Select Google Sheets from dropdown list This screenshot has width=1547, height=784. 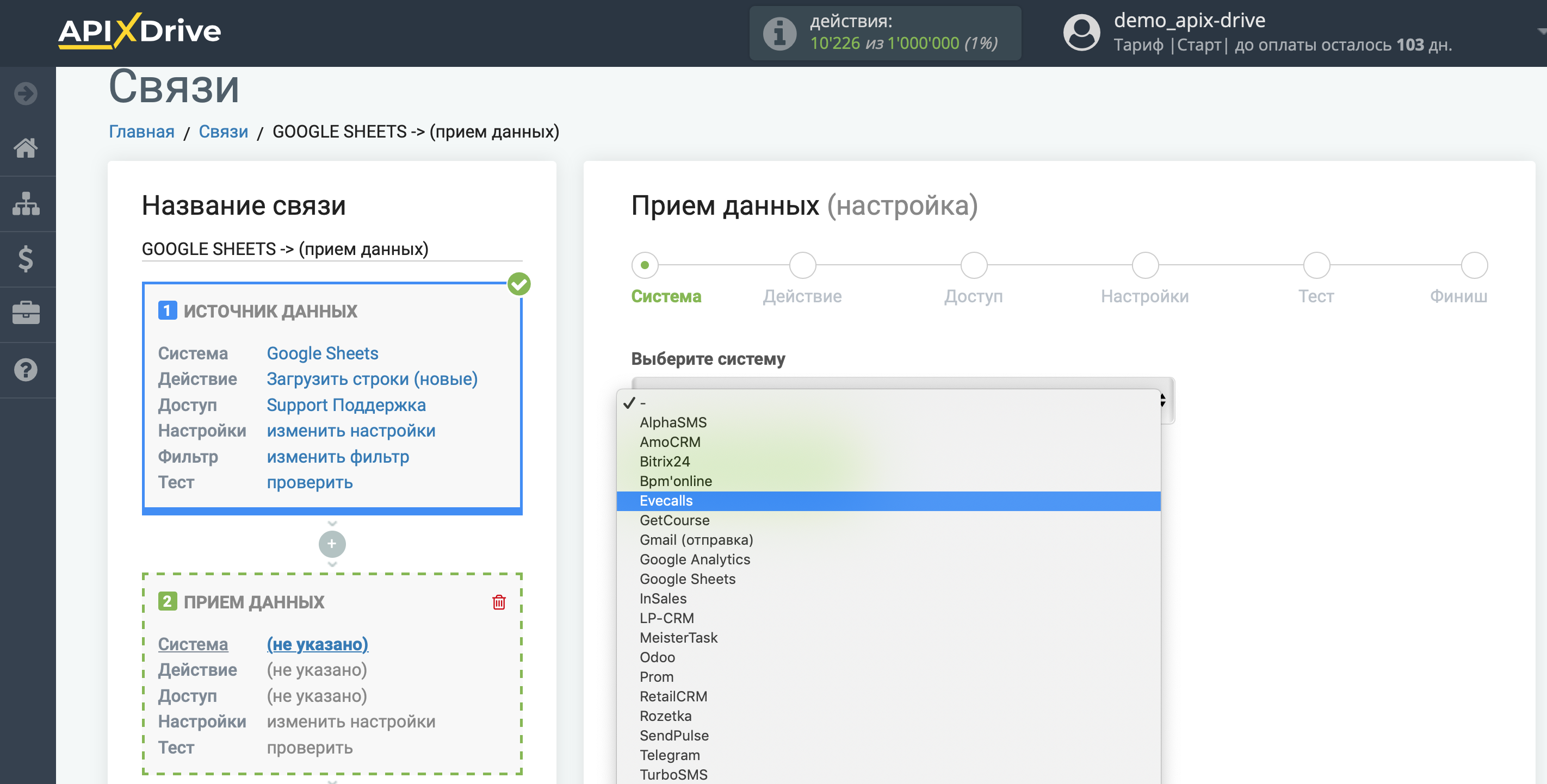(x=888, y=578)
